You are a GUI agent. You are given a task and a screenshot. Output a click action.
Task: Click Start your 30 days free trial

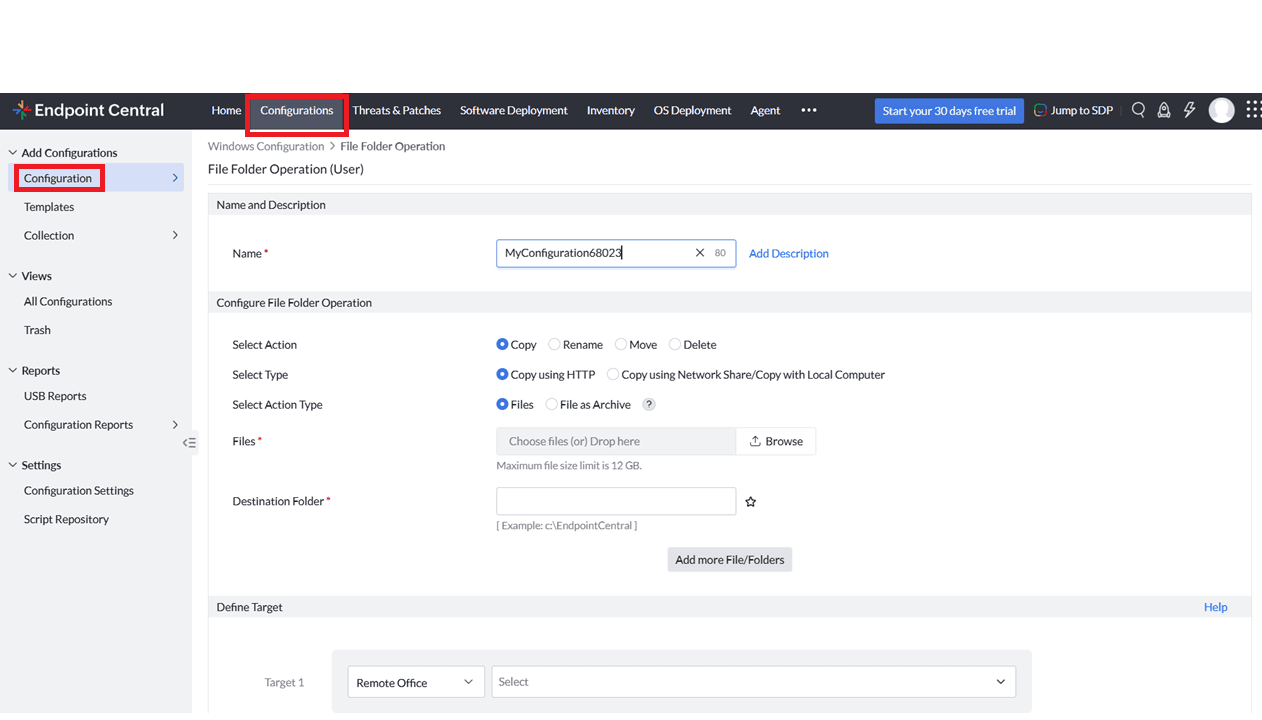pos(949,111)
